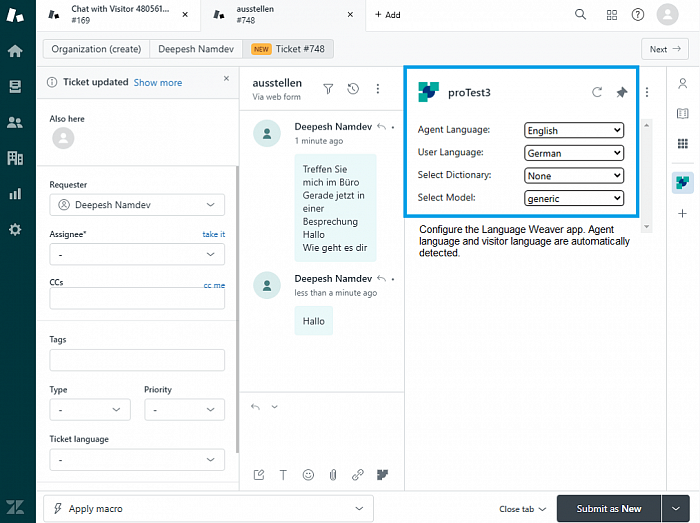Pin the proTest3 app
Viewport: 700px width, 523px height.
pos(621,92)
